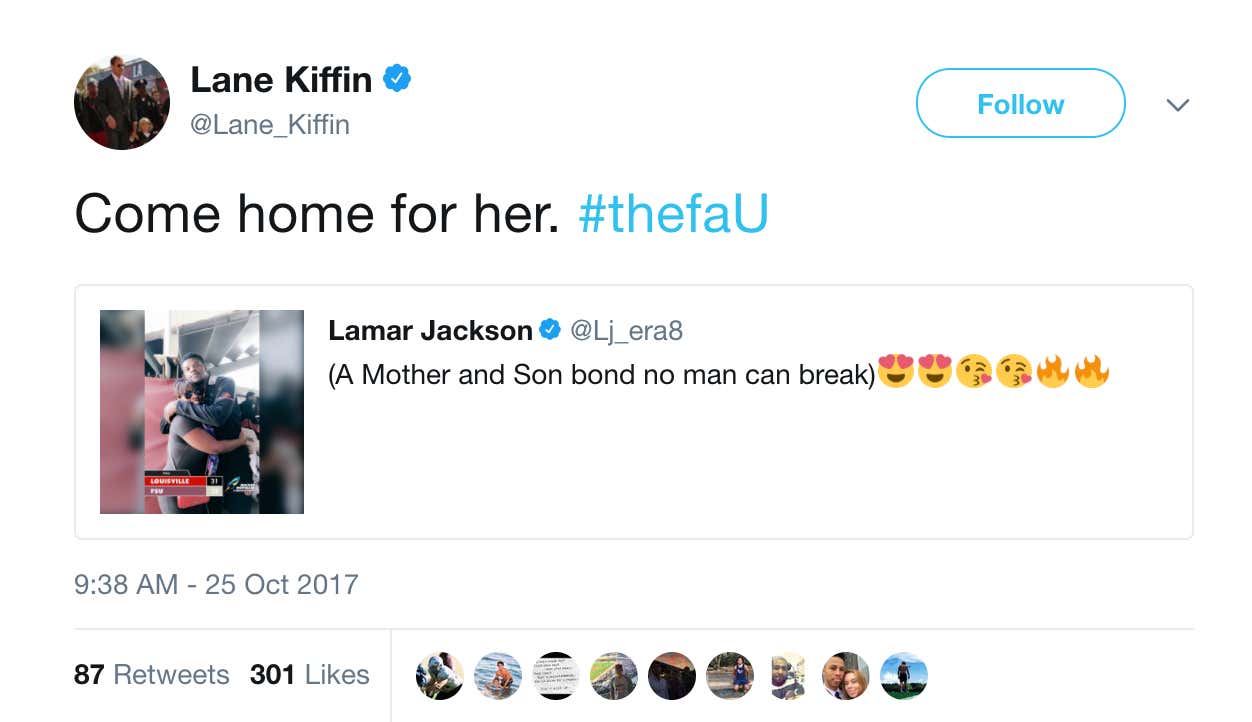1252x722 pixels.
Task: Click the liker avatar showing a couple
Action: (846, 676)
